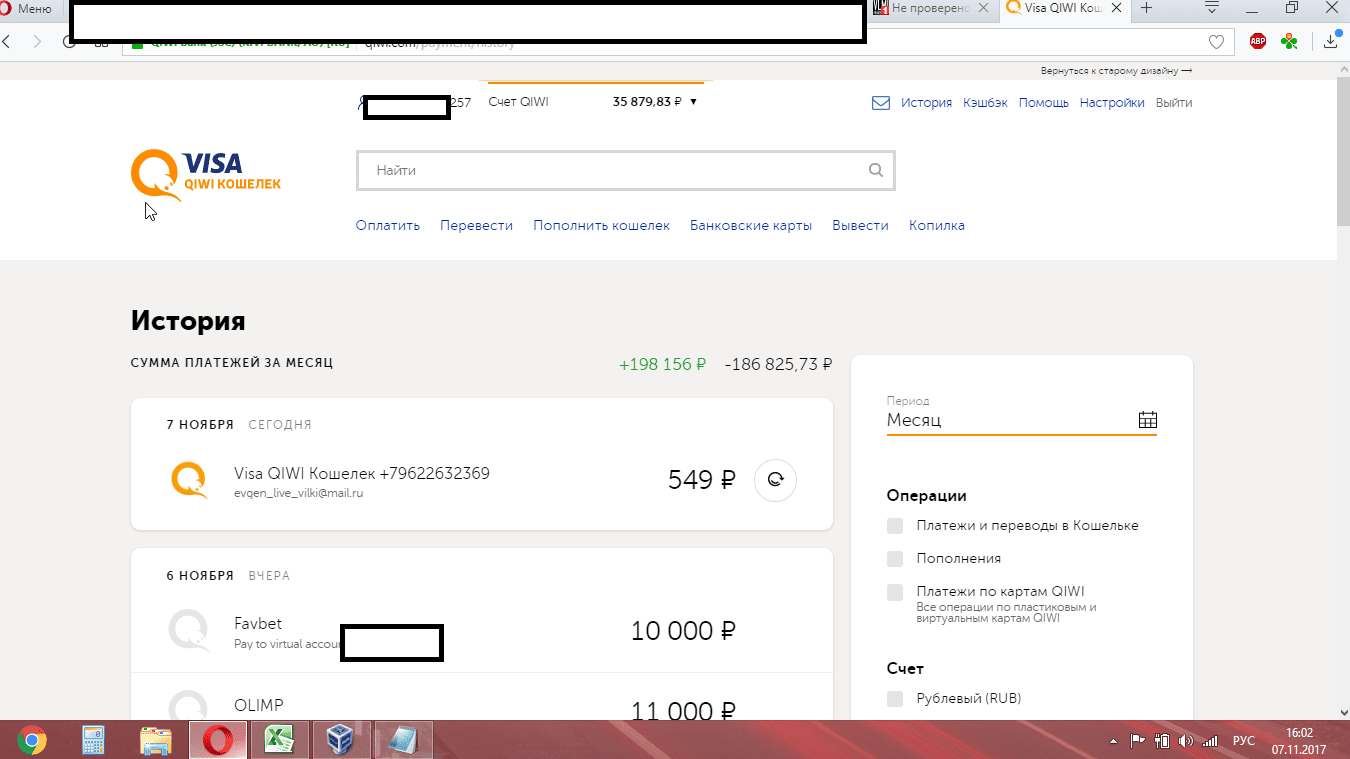
Task: Open the envelope messages icon
Action: 880,102
